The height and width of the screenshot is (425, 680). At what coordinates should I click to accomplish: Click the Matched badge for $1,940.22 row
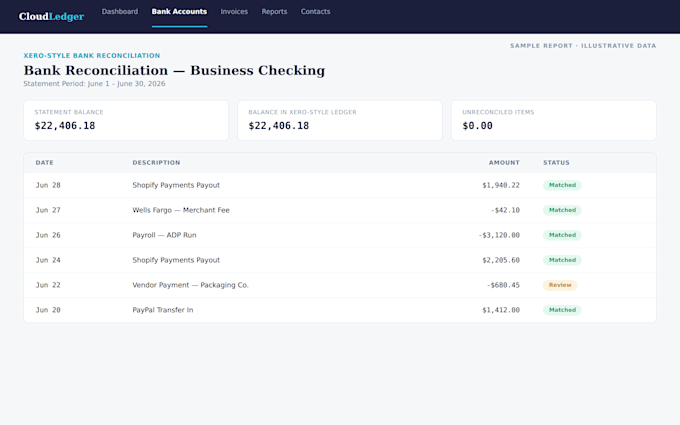[562, 185]
